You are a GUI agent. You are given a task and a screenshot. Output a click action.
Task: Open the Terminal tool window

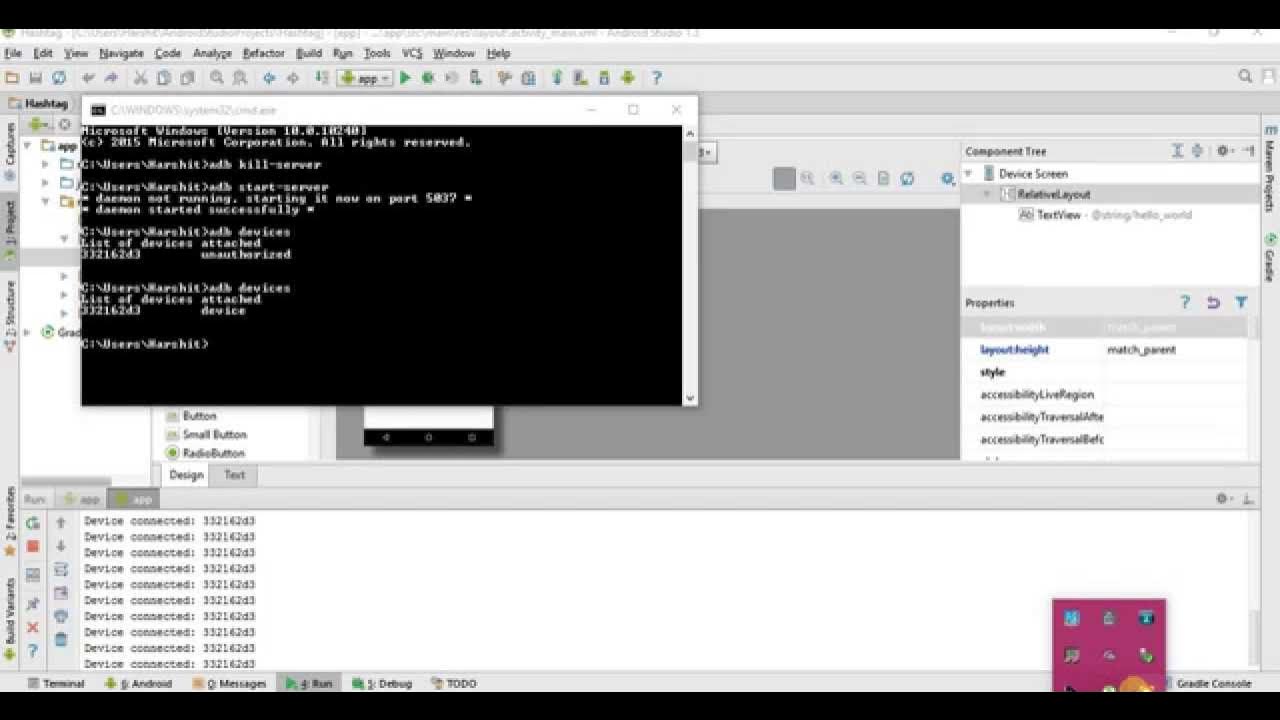click(56, 684)
